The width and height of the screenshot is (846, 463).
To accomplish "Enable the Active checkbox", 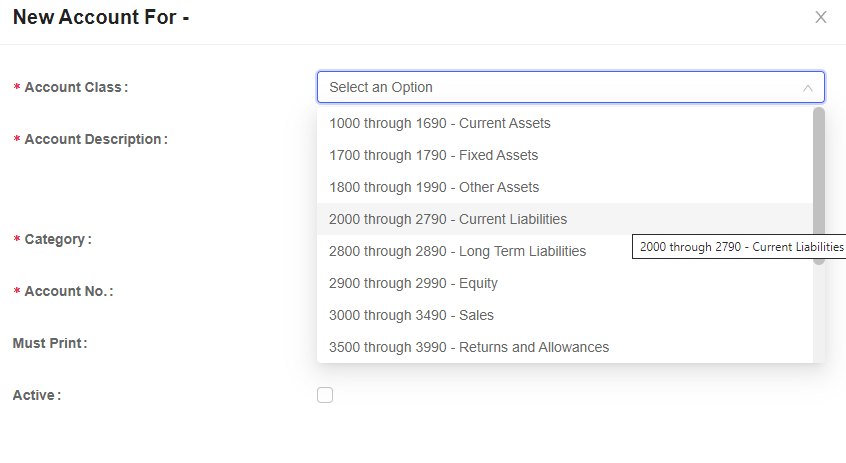I will 325,395.
